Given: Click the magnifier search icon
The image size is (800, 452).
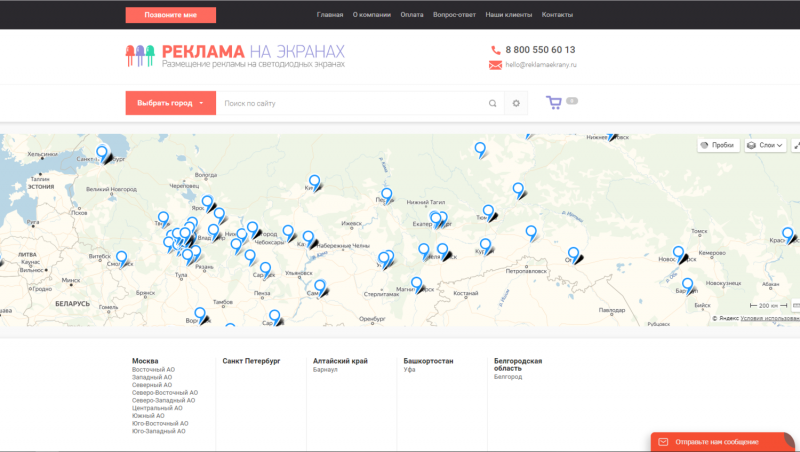Looking at the screenshot, I should [492, 103].
